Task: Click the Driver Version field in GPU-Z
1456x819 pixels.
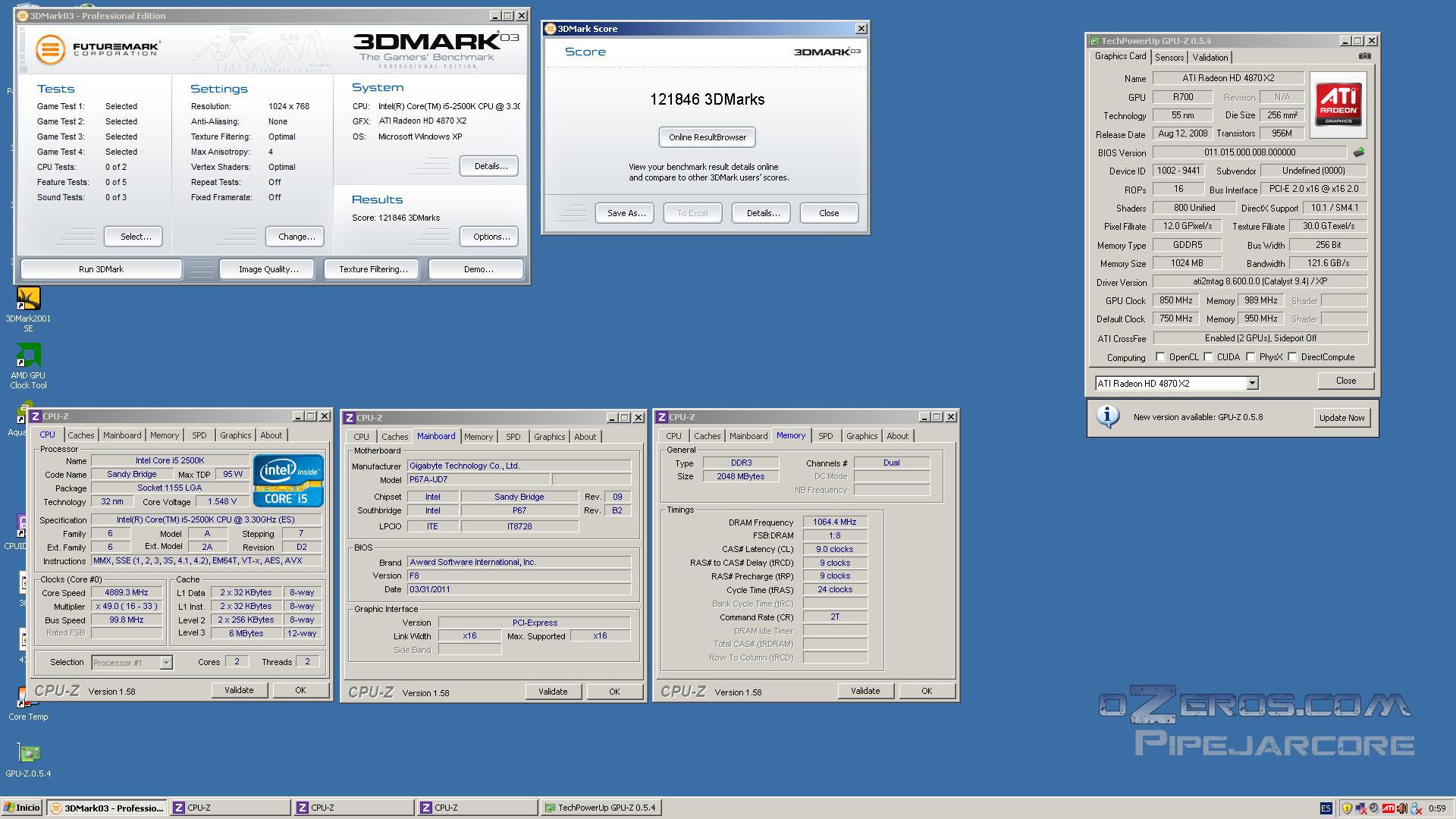Action: coord(1260,281)
